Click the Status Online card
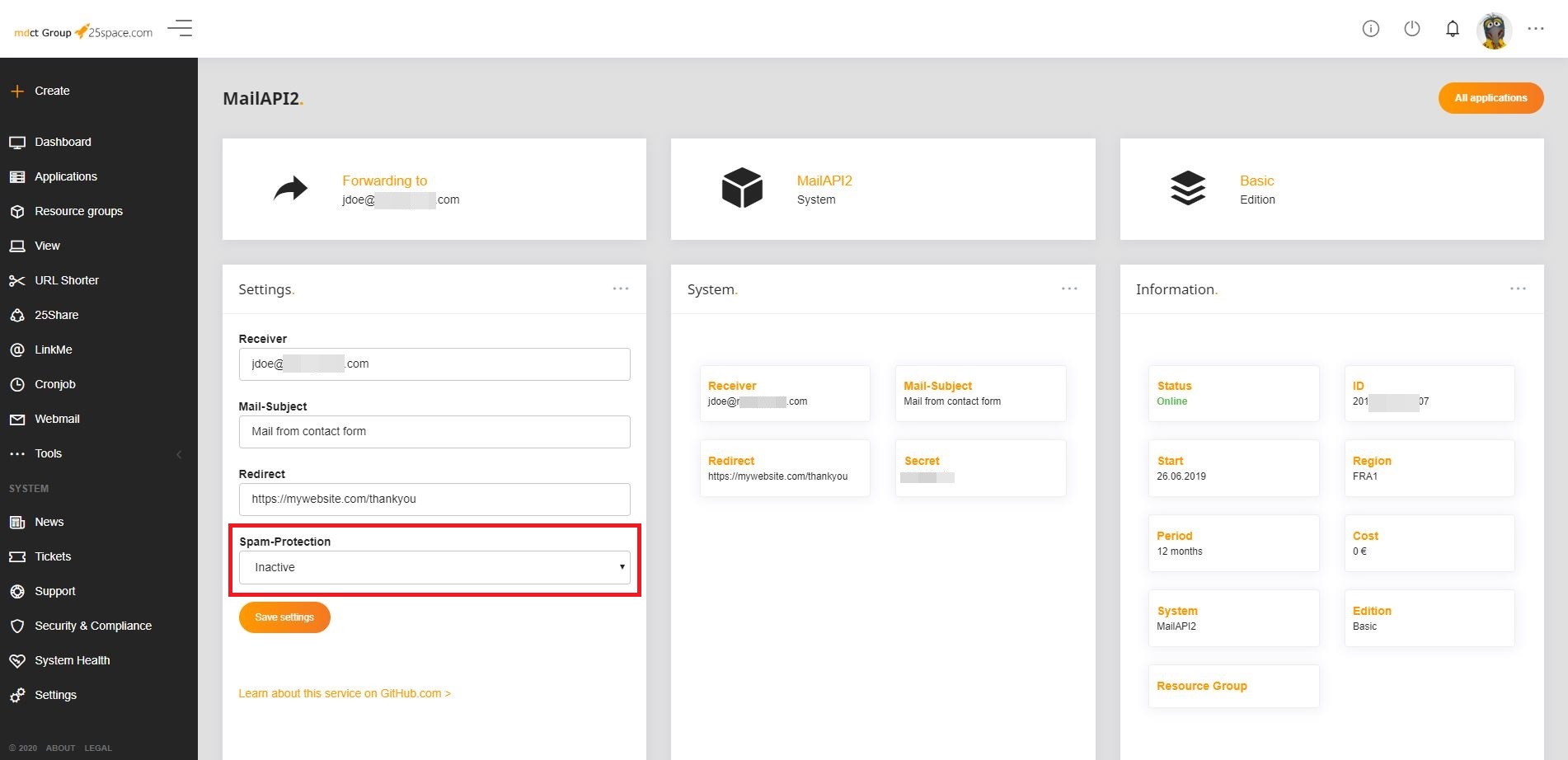Image resolution: width=1568 pixels, height=760 pixels. (x=1233, y=393)
